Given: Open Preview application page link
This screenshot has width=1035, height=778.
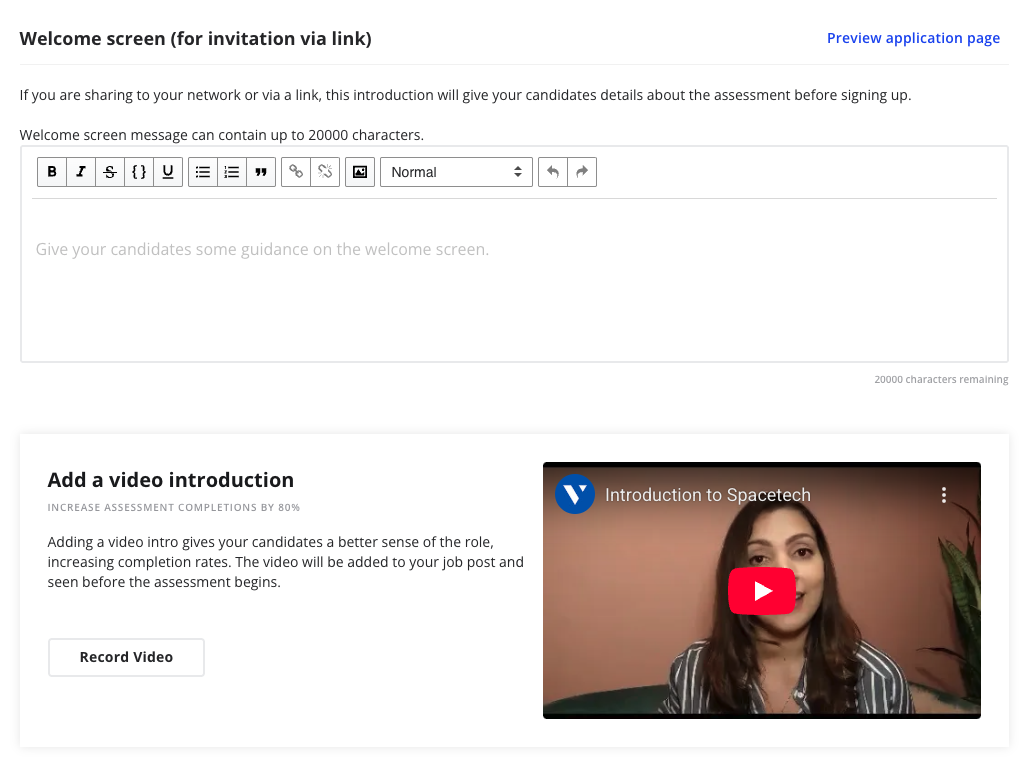Looking at the screenshot, I should pos(913,38).
